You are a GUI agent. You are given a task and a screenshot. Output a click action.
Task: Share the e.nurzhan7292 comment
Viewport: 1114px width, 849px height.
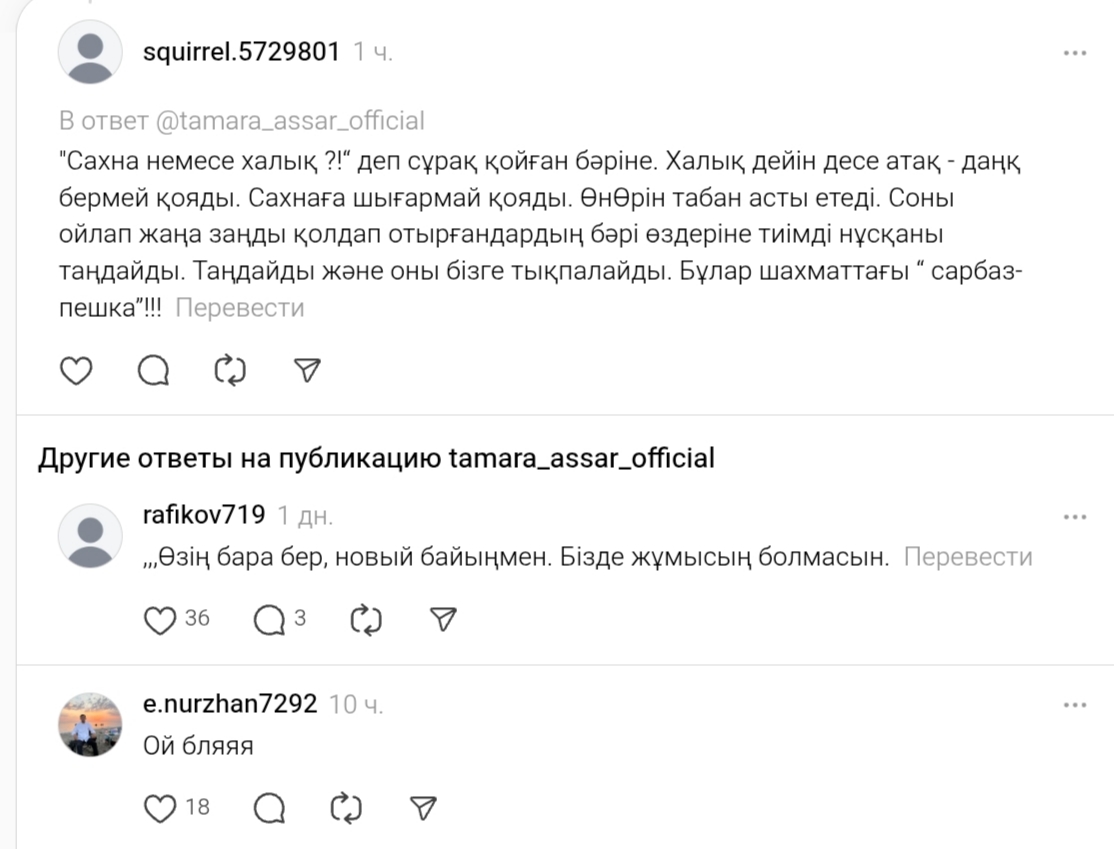(423, 808)
